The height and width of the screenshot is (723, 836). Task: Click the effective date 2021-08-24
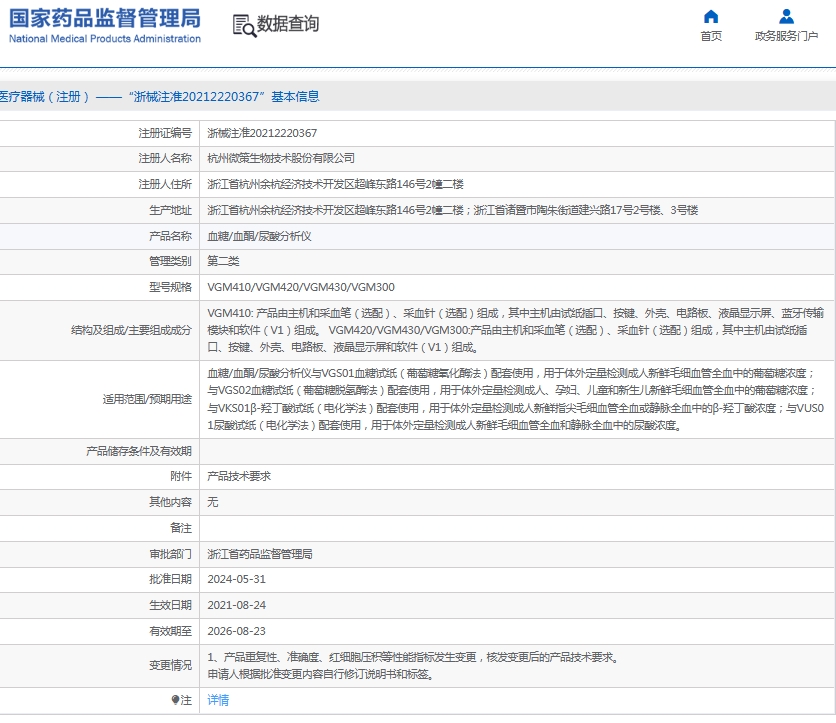[236, 605]
